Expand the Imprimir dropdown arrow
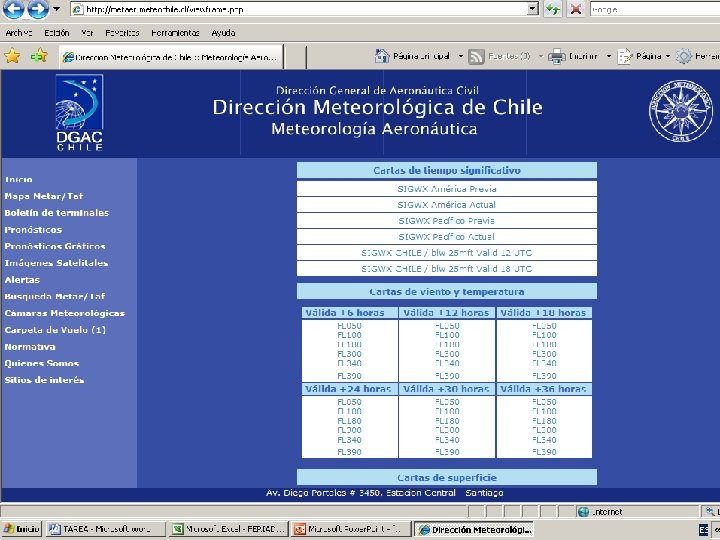The height and width of the screenshot is (540, 720). [609, 56]
